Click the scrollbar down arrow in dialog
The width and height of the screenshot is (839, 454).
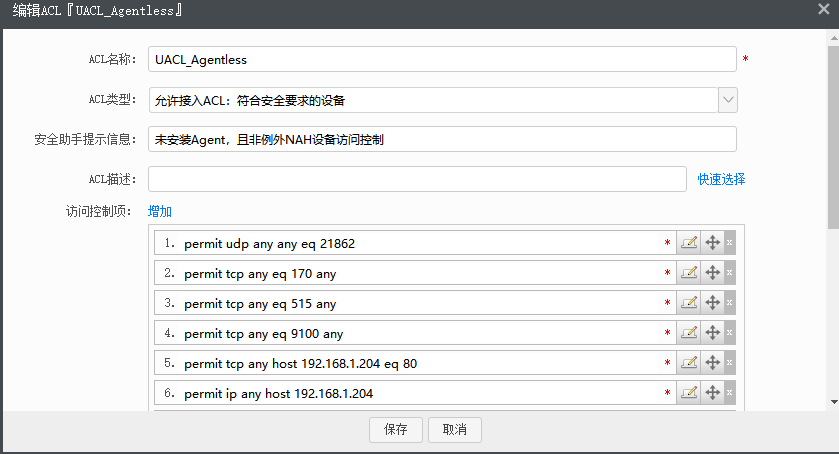pos(833,401)
